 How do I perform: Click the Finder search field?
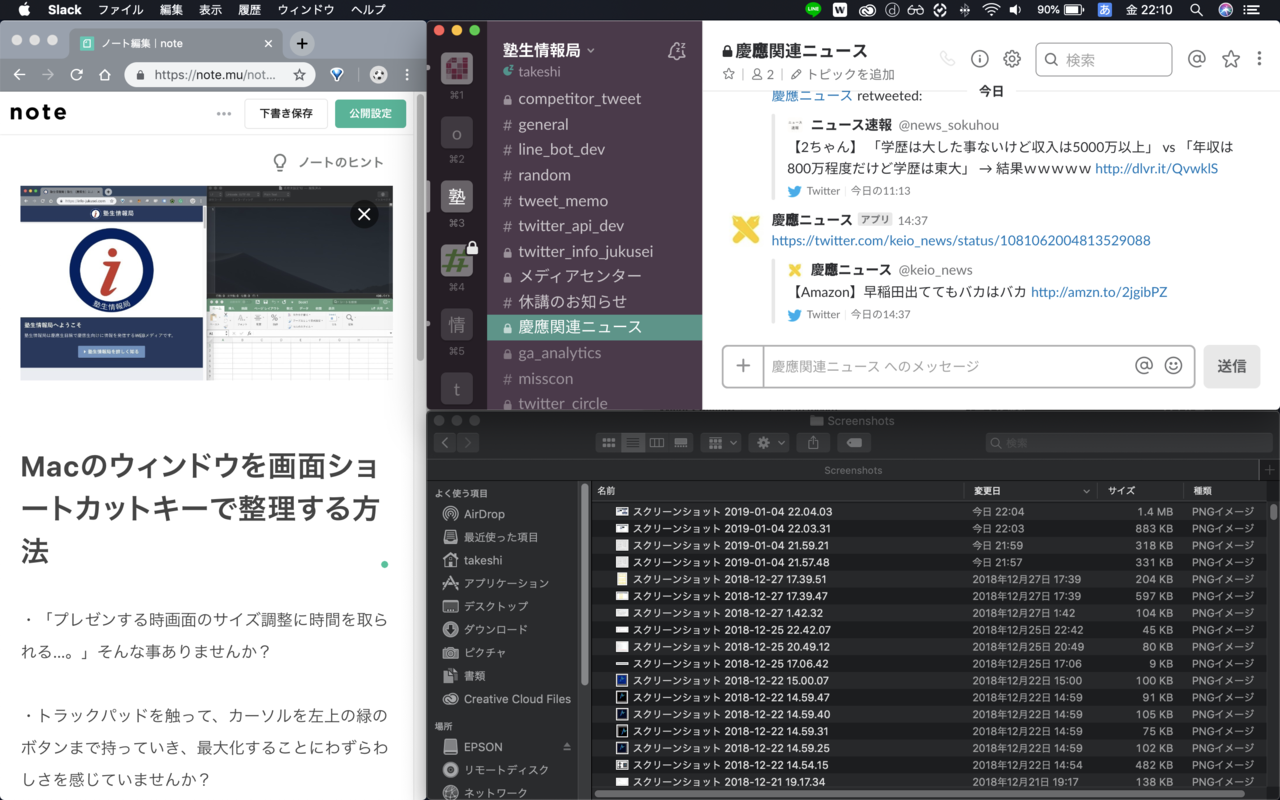pos(1130,443)
